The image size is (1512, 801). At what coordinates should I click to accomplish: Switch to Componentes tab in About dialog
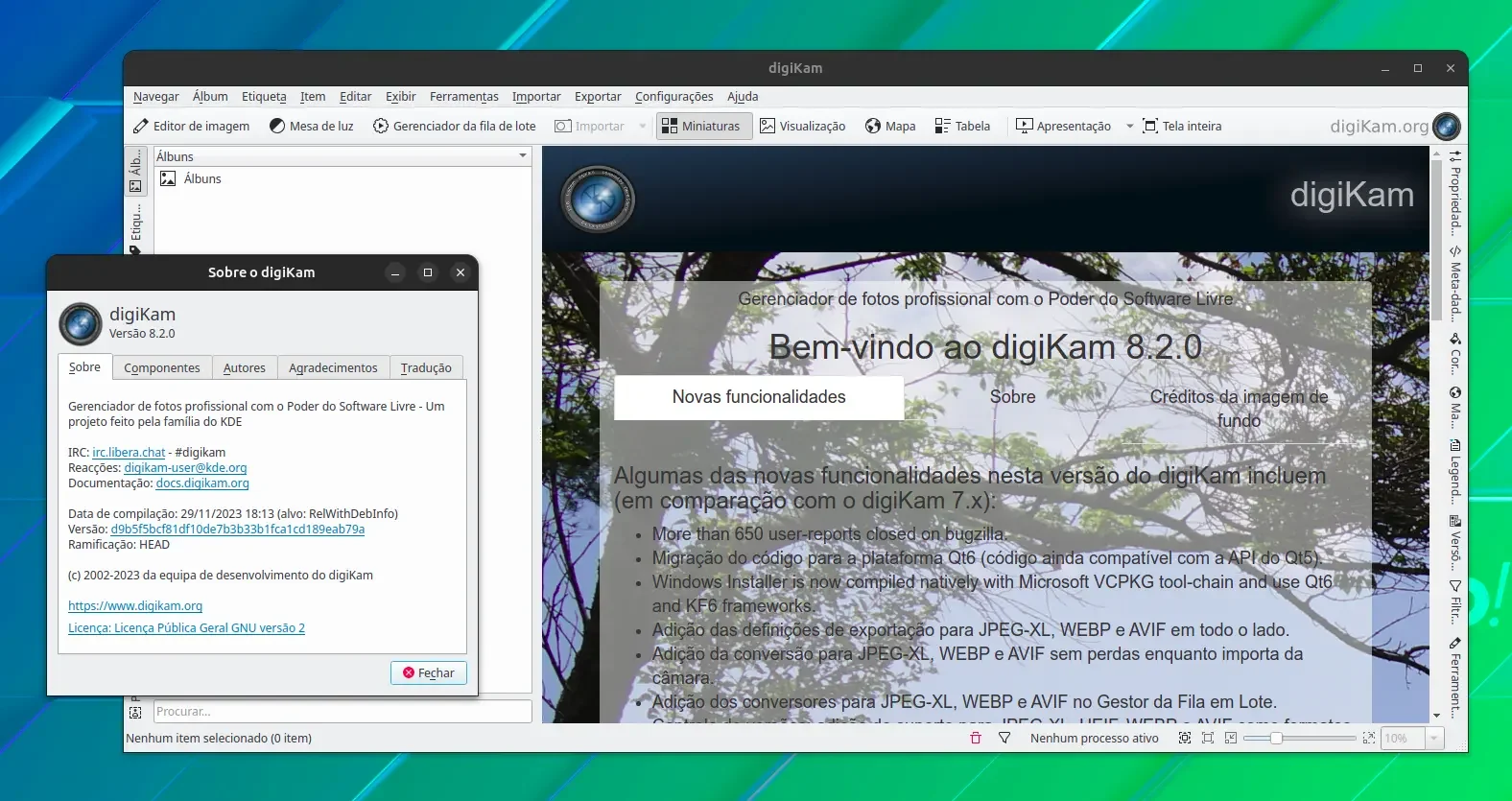[x=162, y=367]
